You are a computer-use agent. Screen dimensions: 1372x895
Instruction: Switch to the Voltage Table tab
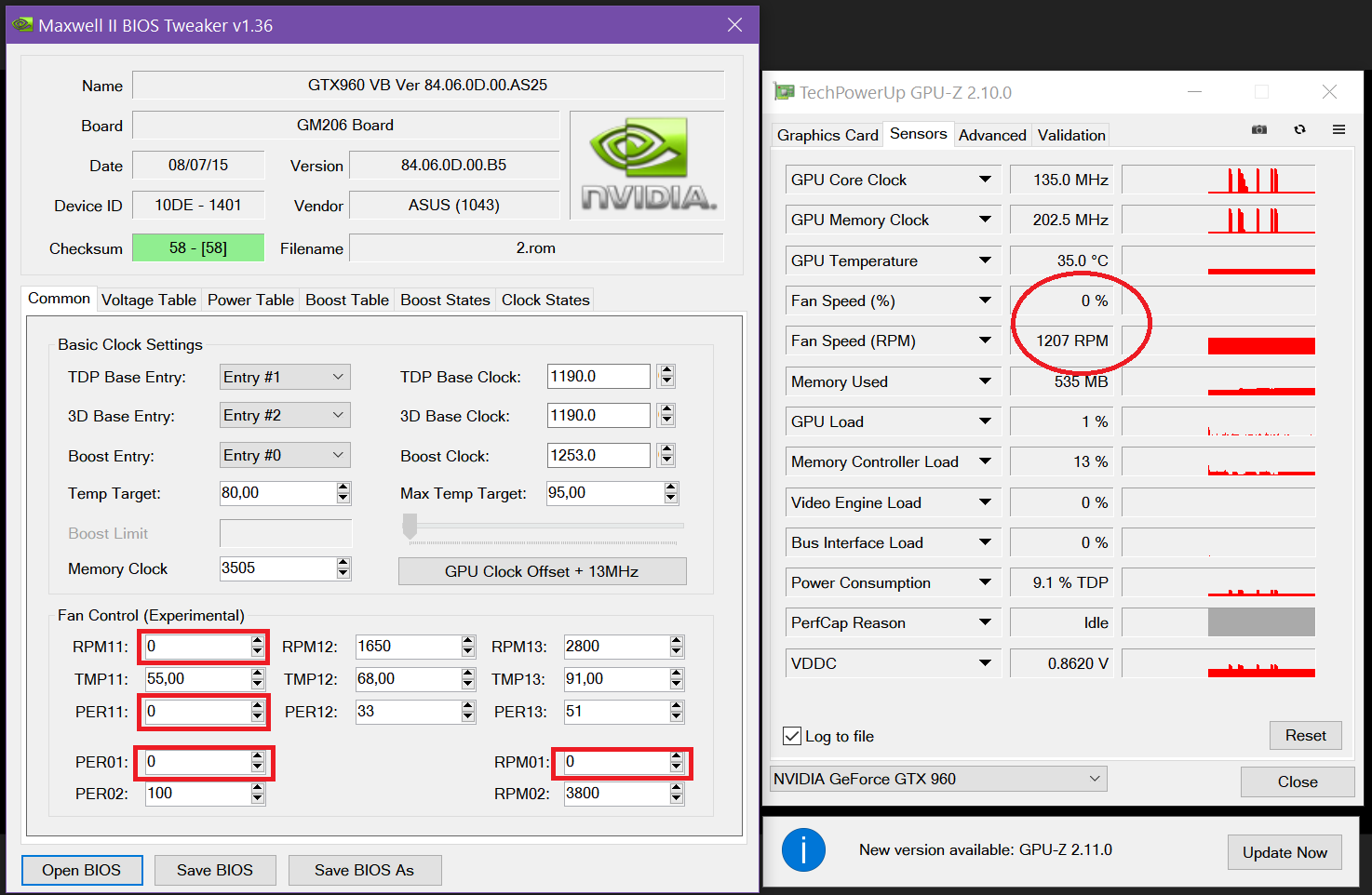[x=149, y=300]
